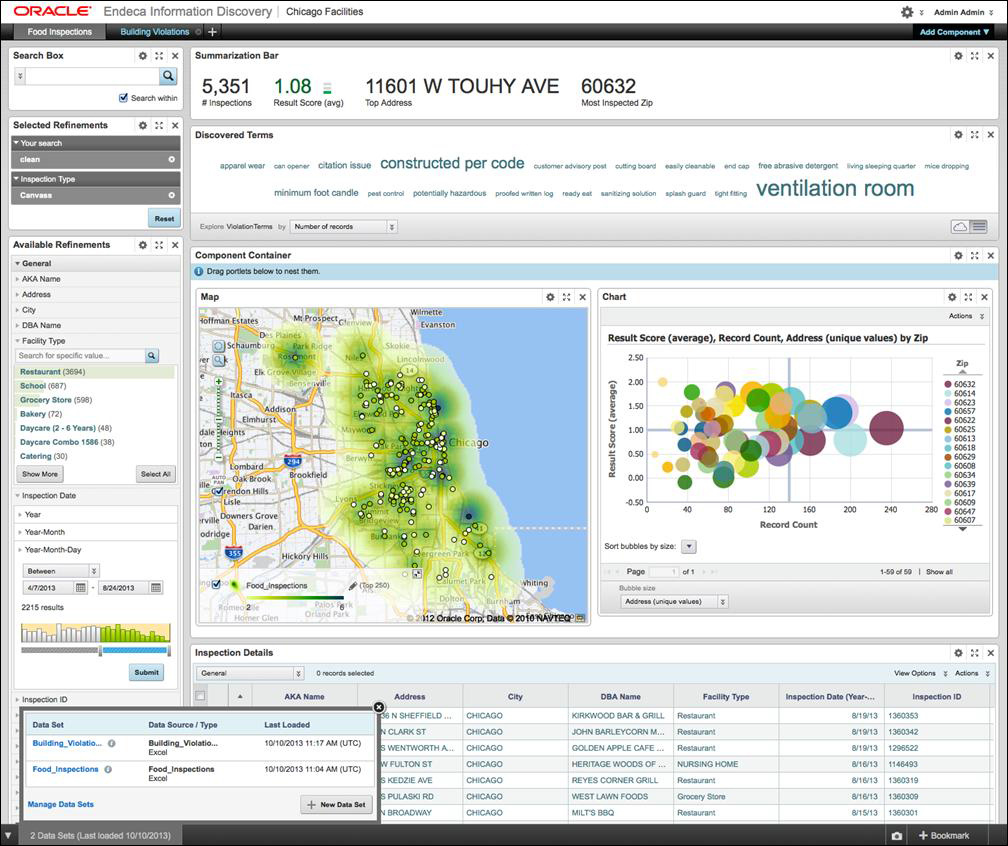Open the Chart panel settings gear

coord(952,297)
